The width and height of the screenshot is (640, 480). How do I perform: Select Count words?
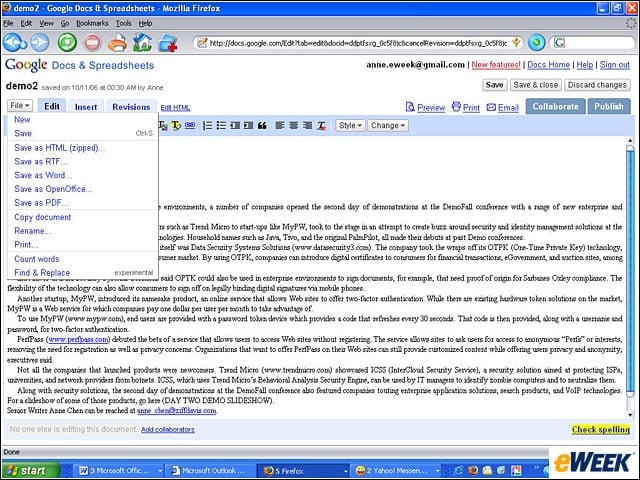tap(82, 259)
